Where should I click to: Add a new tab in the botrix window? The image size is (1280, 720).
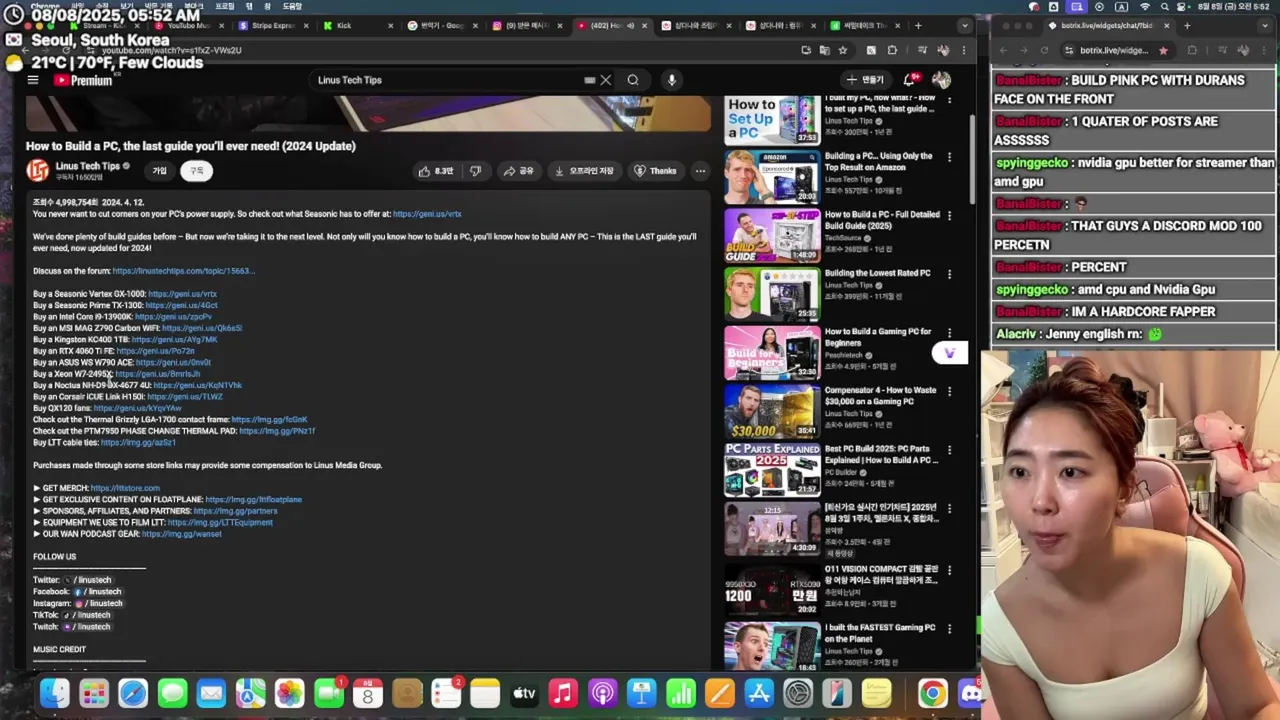coord(1187,25)
